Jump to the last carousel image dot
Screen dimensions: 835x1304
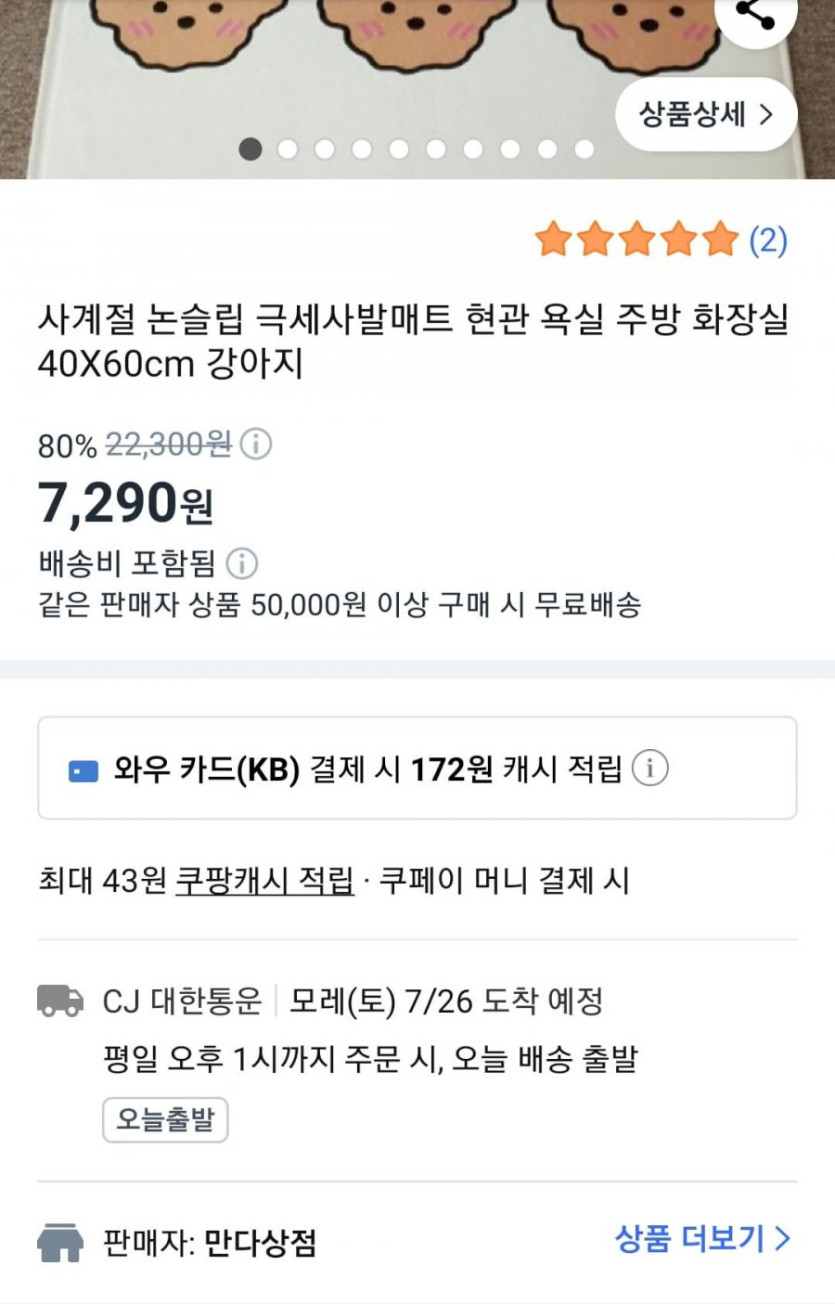[x=584, y=150]
